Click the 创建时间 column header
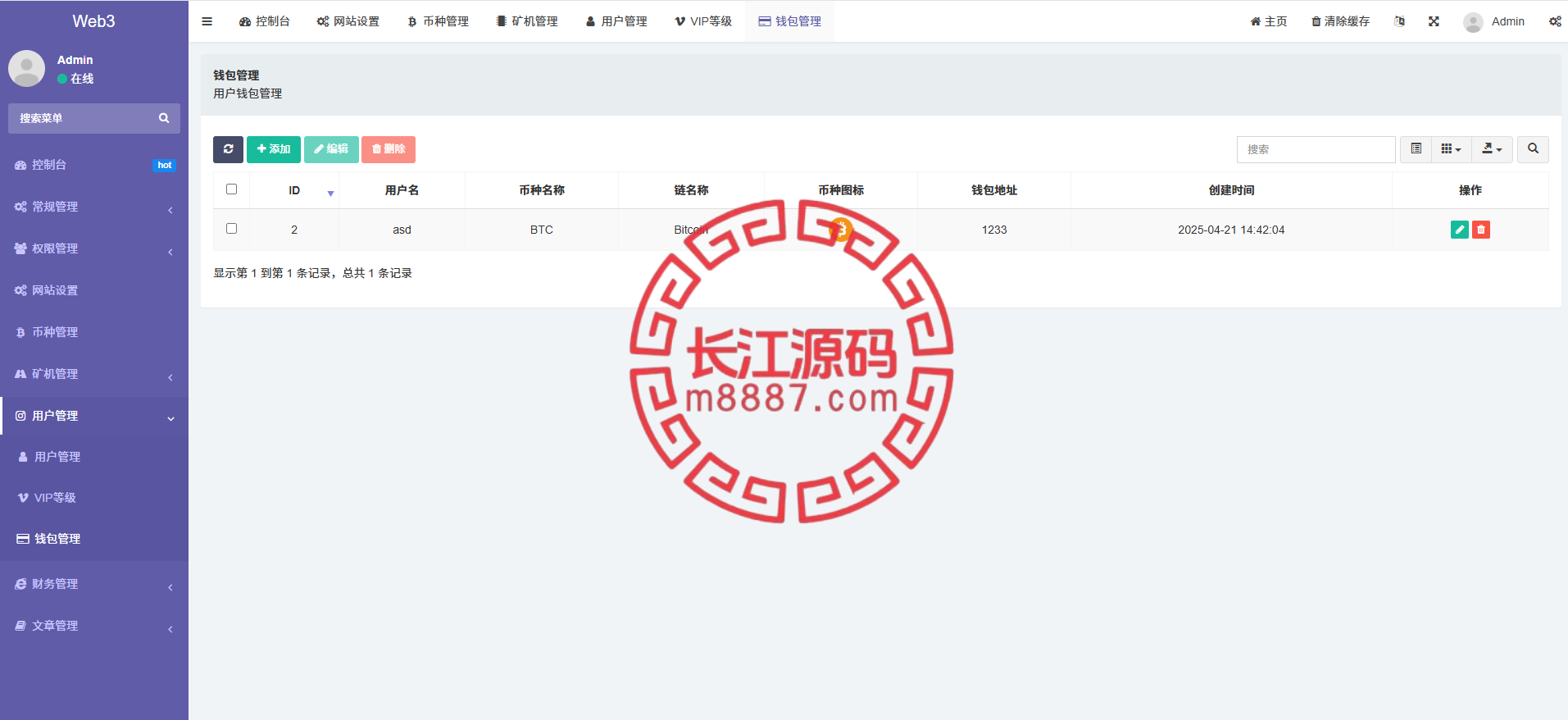The image size is (1568, 720). click(x=1231, y=190)
